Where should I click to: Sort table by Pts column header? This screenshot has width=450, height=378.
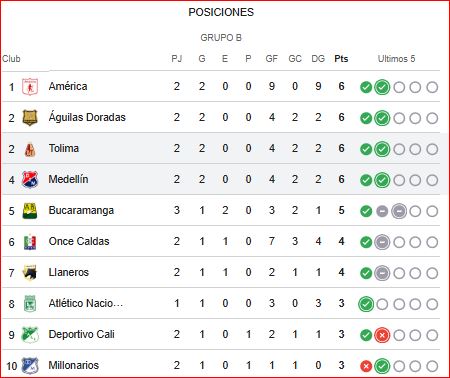click(x=341, y=59)
